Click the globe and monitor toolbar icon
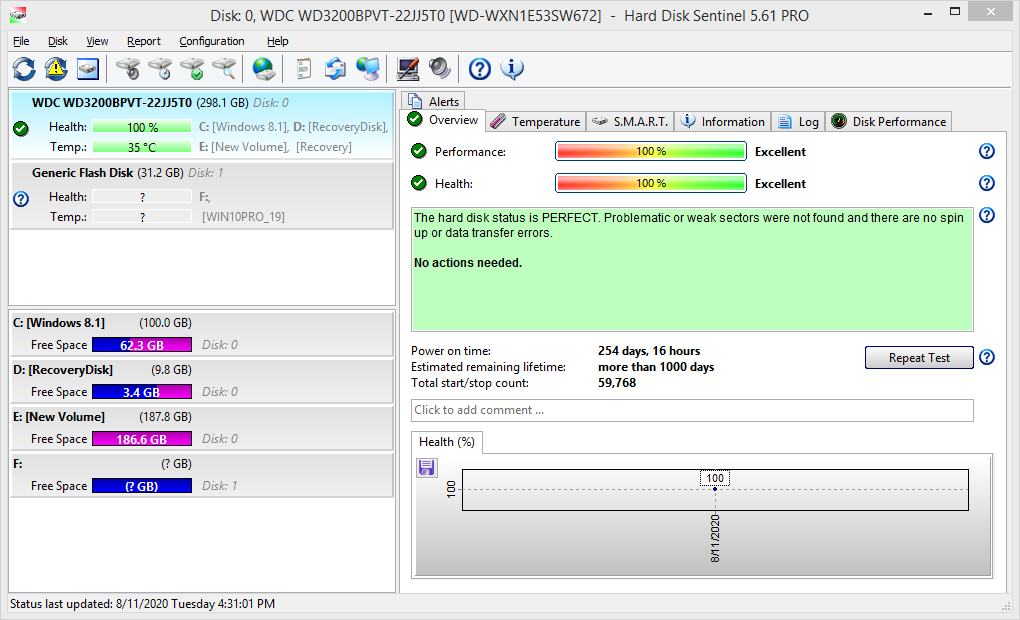Image resolution: width=1020 pixels, height=620 pixels. coord(368,68)
